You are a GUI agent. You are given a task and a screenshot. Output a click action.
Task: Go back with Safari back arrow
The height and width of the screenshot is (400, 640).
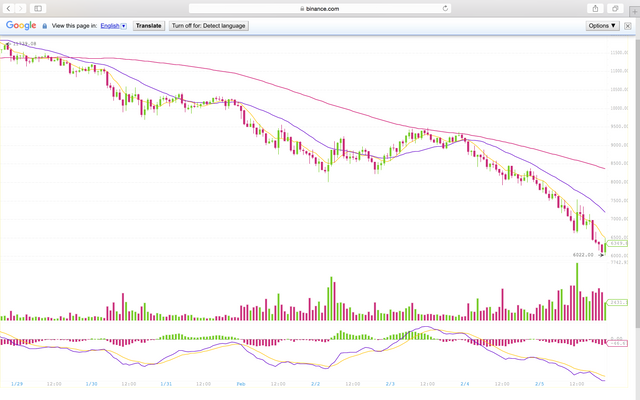coord(8,8)
